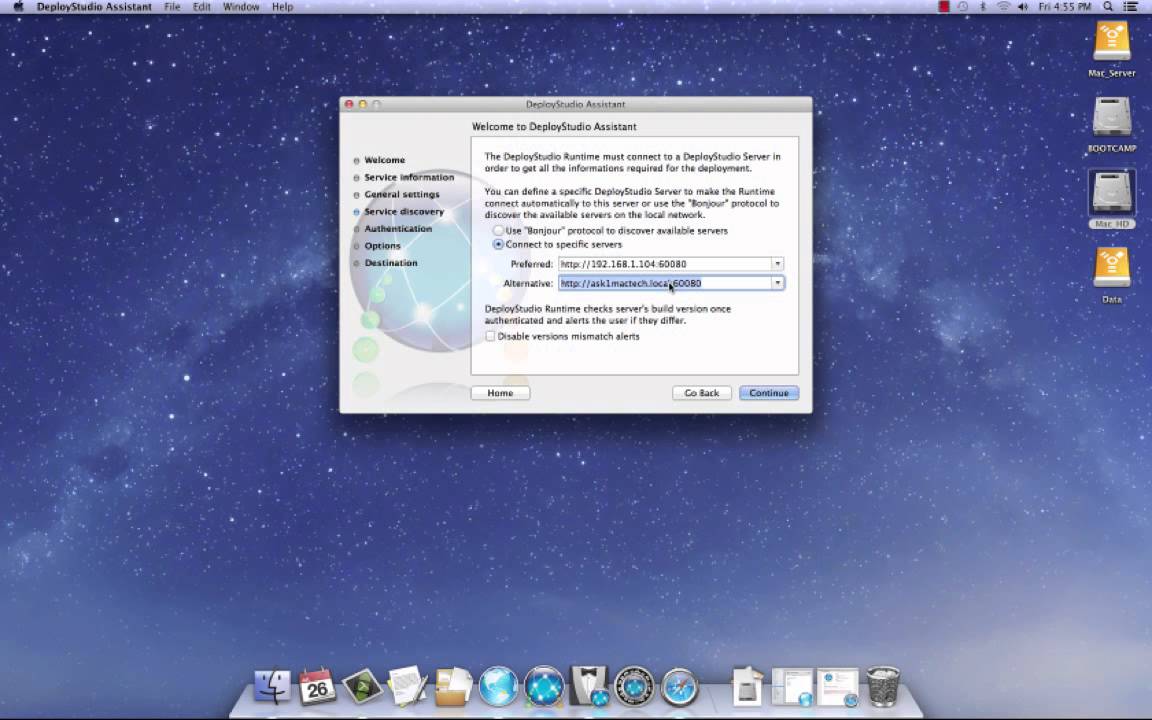Viewport: 1152px width, 720px height.
Task: Open first minimized window thumbnail in dock
Action: tap(792, 687)
